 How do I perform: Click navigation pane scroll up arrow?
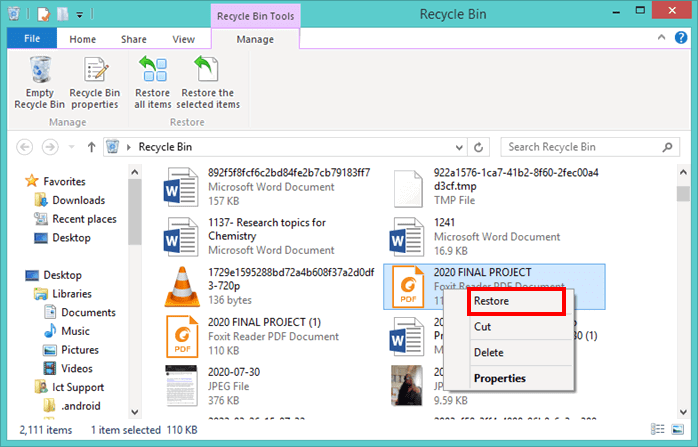click(135, 172)
